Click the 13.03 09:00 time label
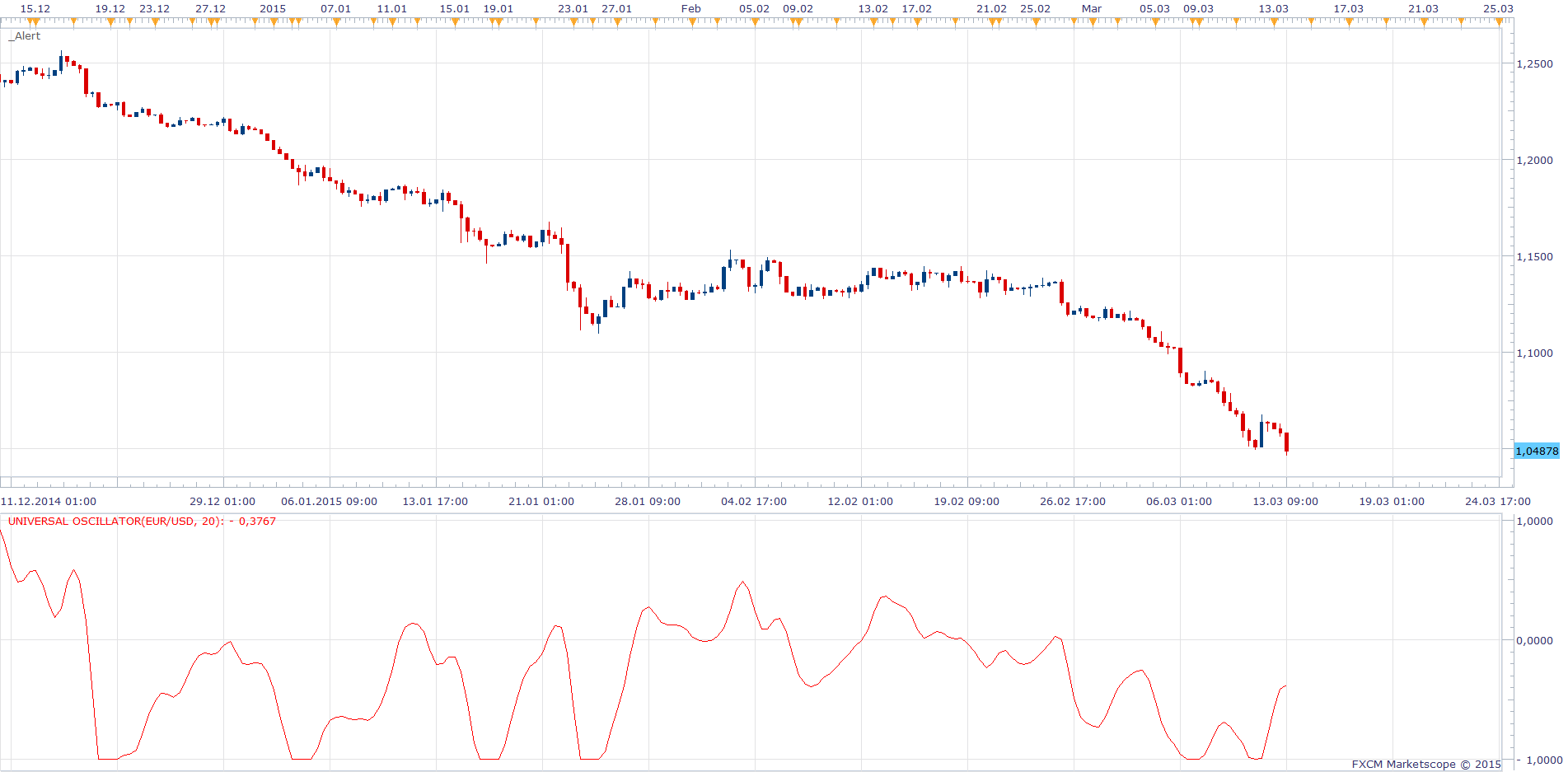This screenshot has width=1568, height=772. 1285,501
